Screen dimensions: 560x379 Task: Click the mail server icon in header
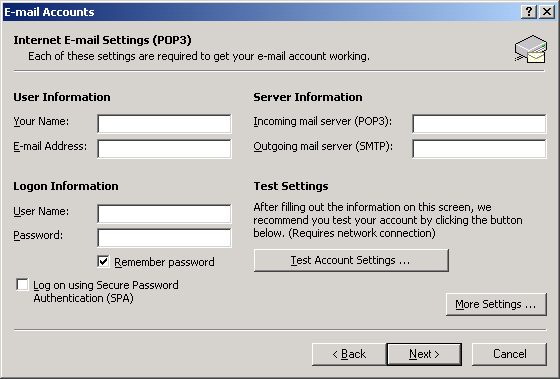coord(531,49)
